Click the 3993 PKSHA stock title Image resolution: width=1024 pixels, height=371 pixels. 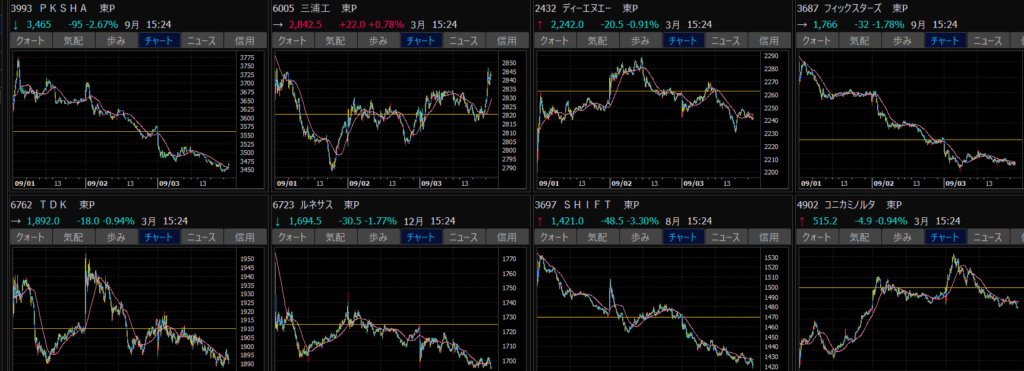[x=50, y=8]
